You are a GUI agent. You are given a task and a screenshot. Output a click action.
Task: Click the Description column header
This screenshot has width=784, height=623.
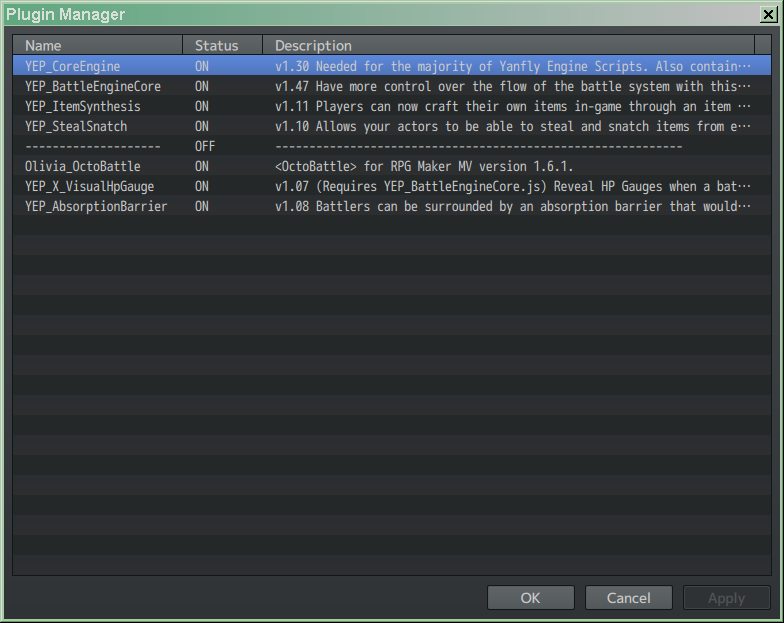click(508, 46)
